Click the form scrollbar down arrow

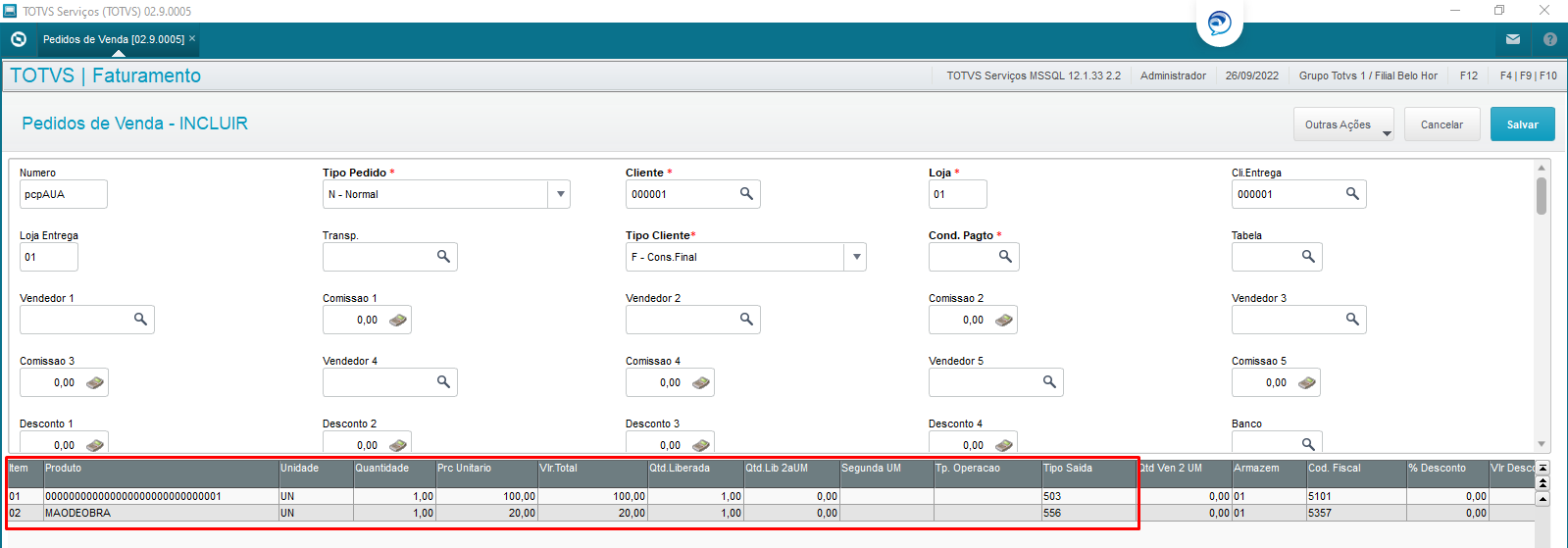pyautogui.click(x=1542, y=444)
